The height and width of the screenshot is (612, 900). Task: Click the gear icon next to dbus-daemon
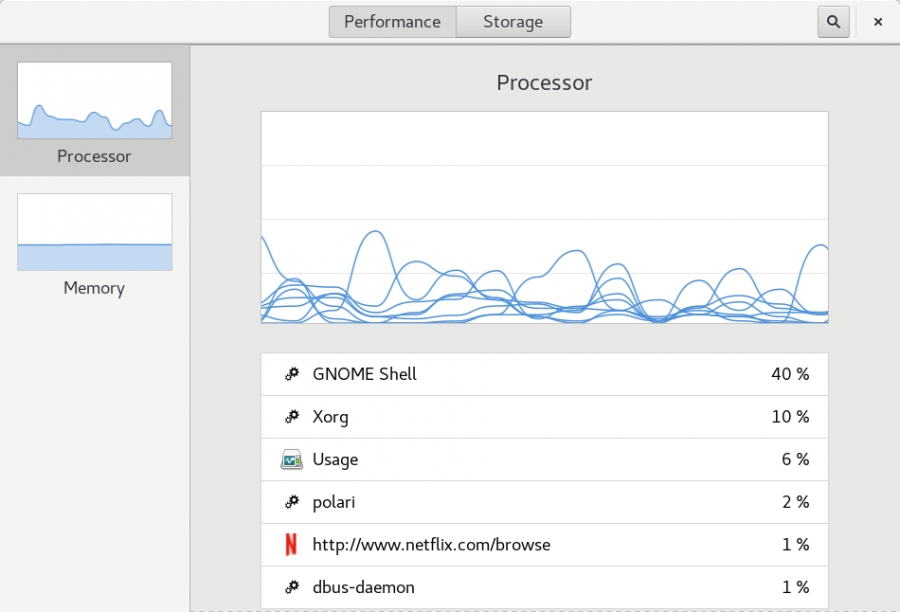[291, 587]
